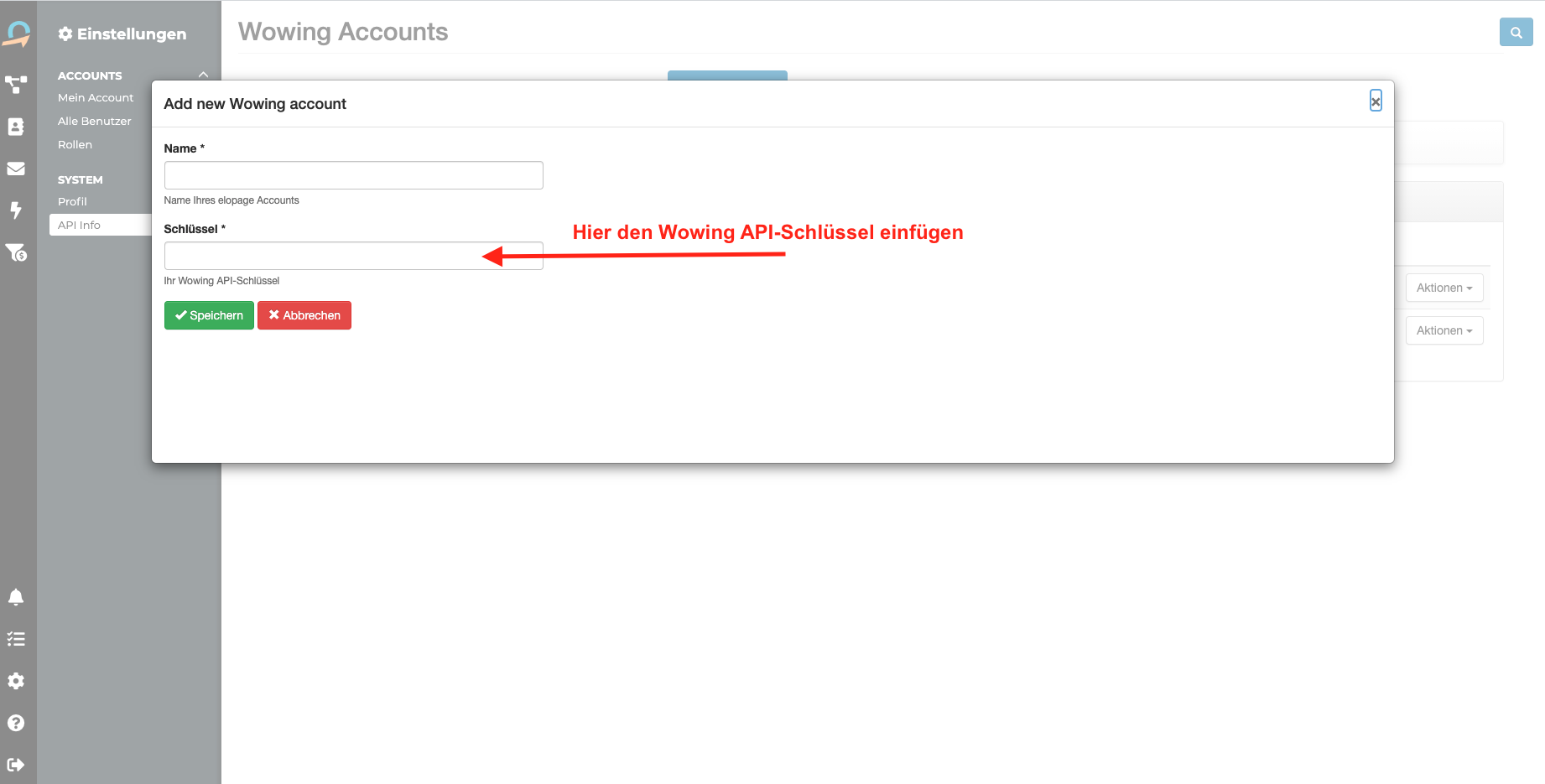Viewport: 1545px width, 784px height.
Task: Select Profil in the menu
Action: (72, 202)
